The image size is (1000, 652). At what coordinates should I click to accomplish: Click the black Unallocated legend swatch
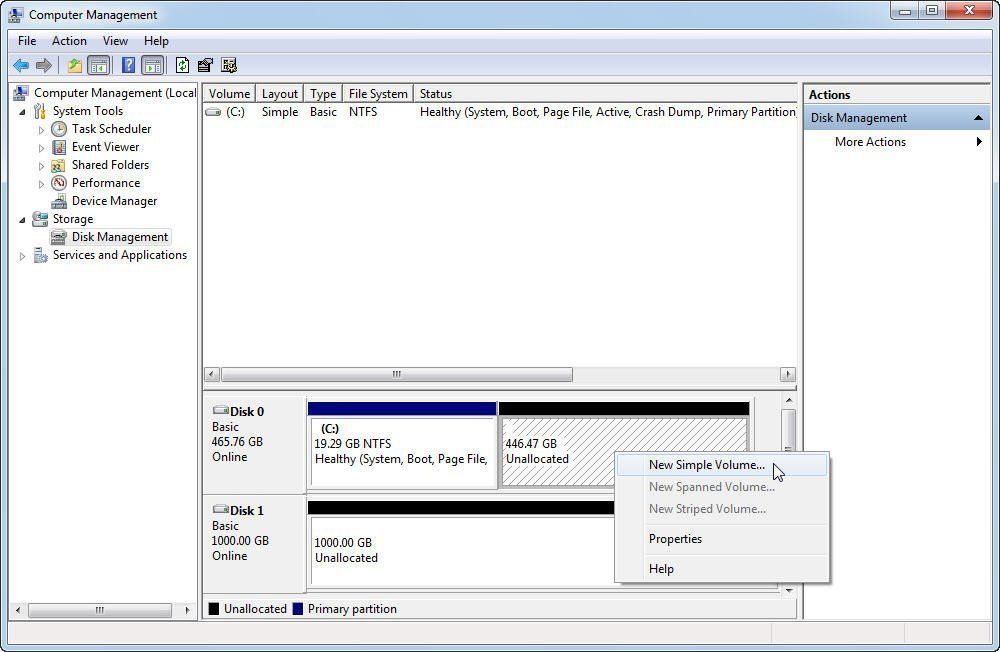pos(214,609)
